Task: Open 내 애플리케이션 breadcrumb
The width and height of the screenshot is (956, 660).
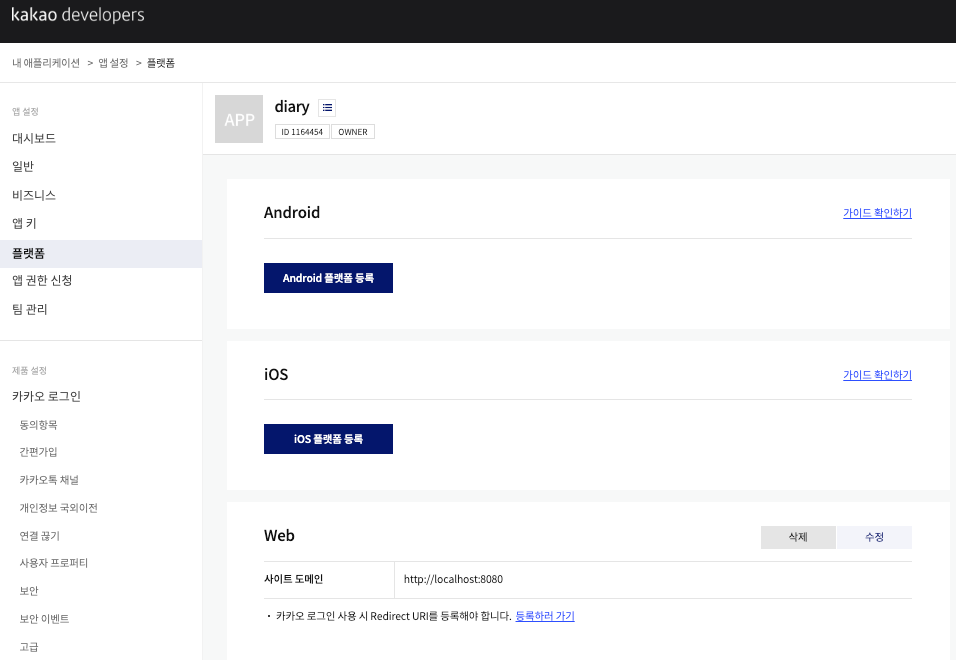Action: click(46, 63)
